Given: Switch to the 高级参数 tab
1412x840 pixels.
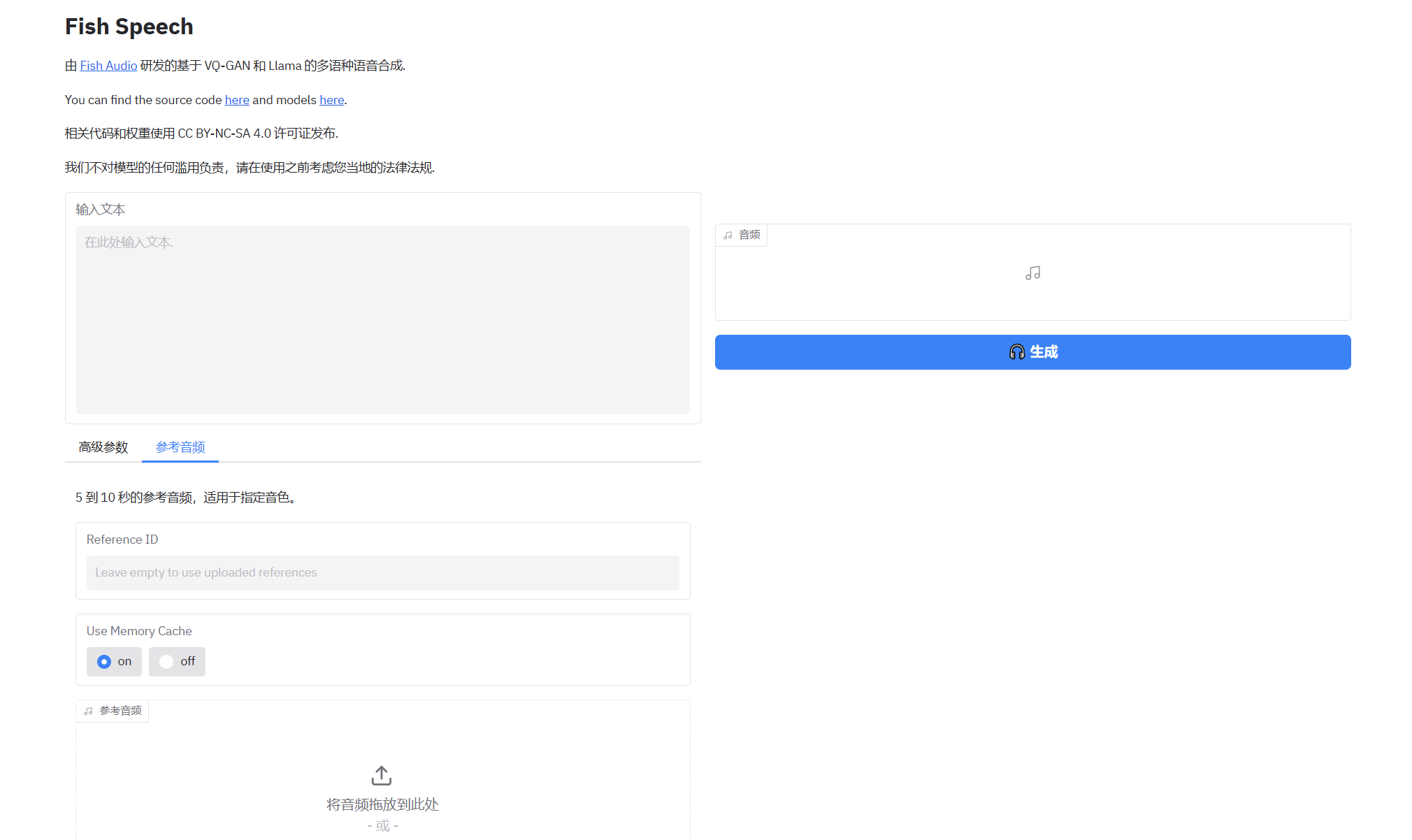Looking at the screenshot, I should (x=103, y=447).
